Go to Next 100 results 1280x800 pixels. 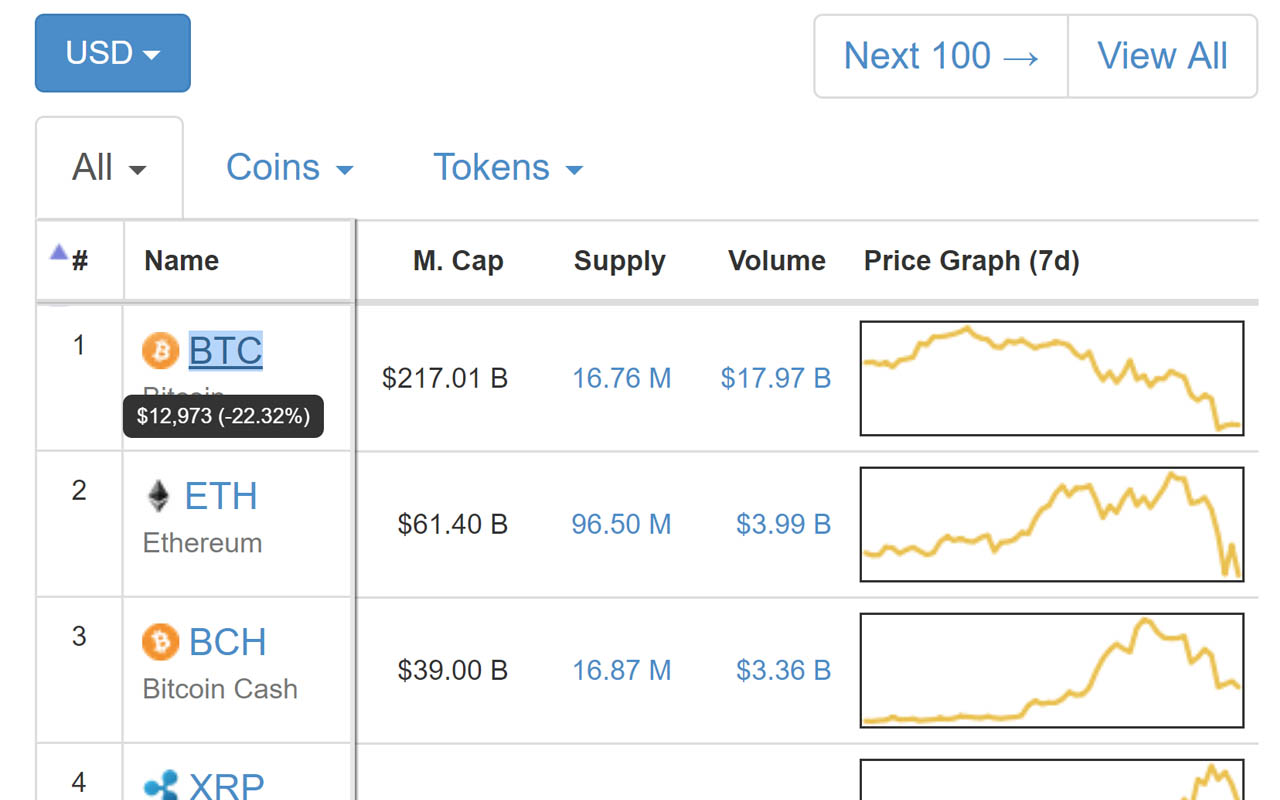point(941,56)
